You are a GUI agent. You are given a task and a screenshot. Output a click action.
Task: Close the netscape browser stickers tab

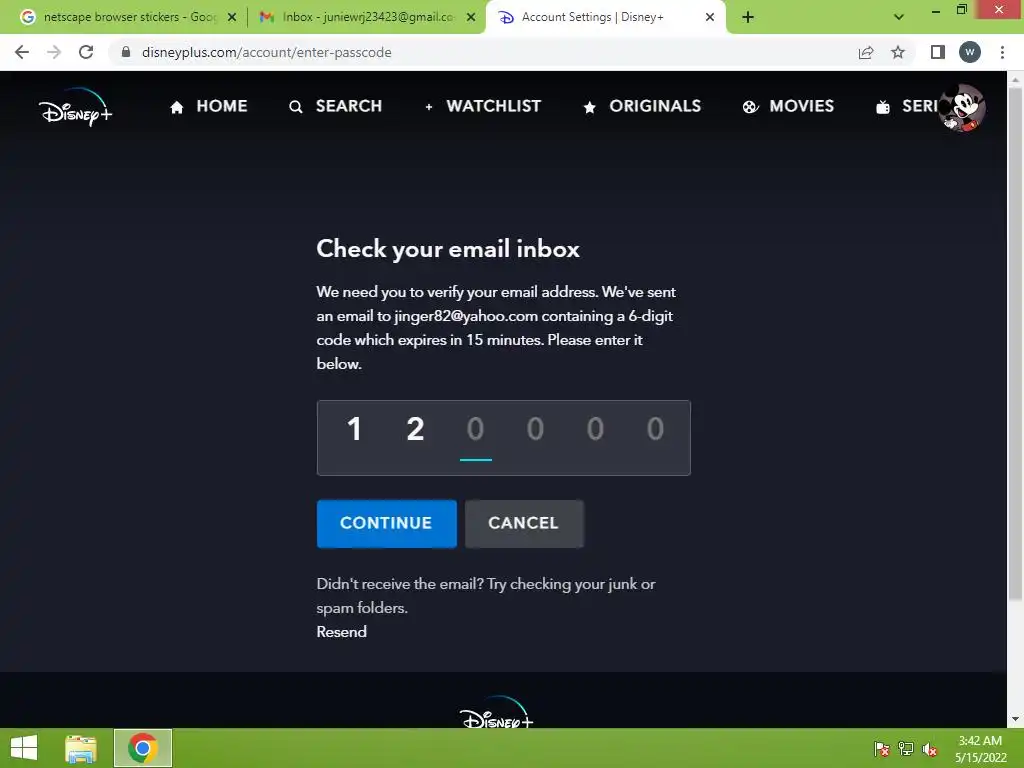click(x=232, y=17)
